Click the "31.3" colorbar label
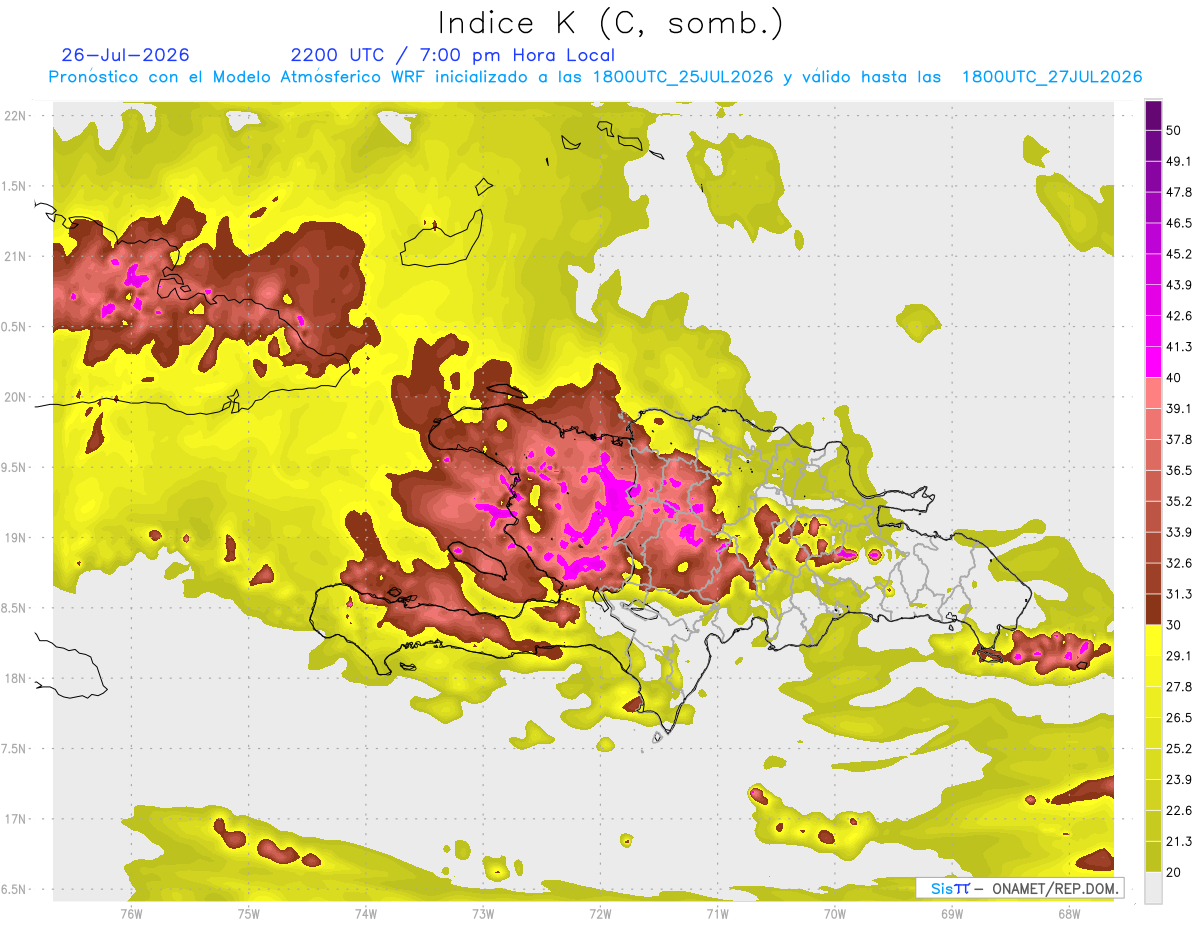The image size is (1200, 927). 1179,595
